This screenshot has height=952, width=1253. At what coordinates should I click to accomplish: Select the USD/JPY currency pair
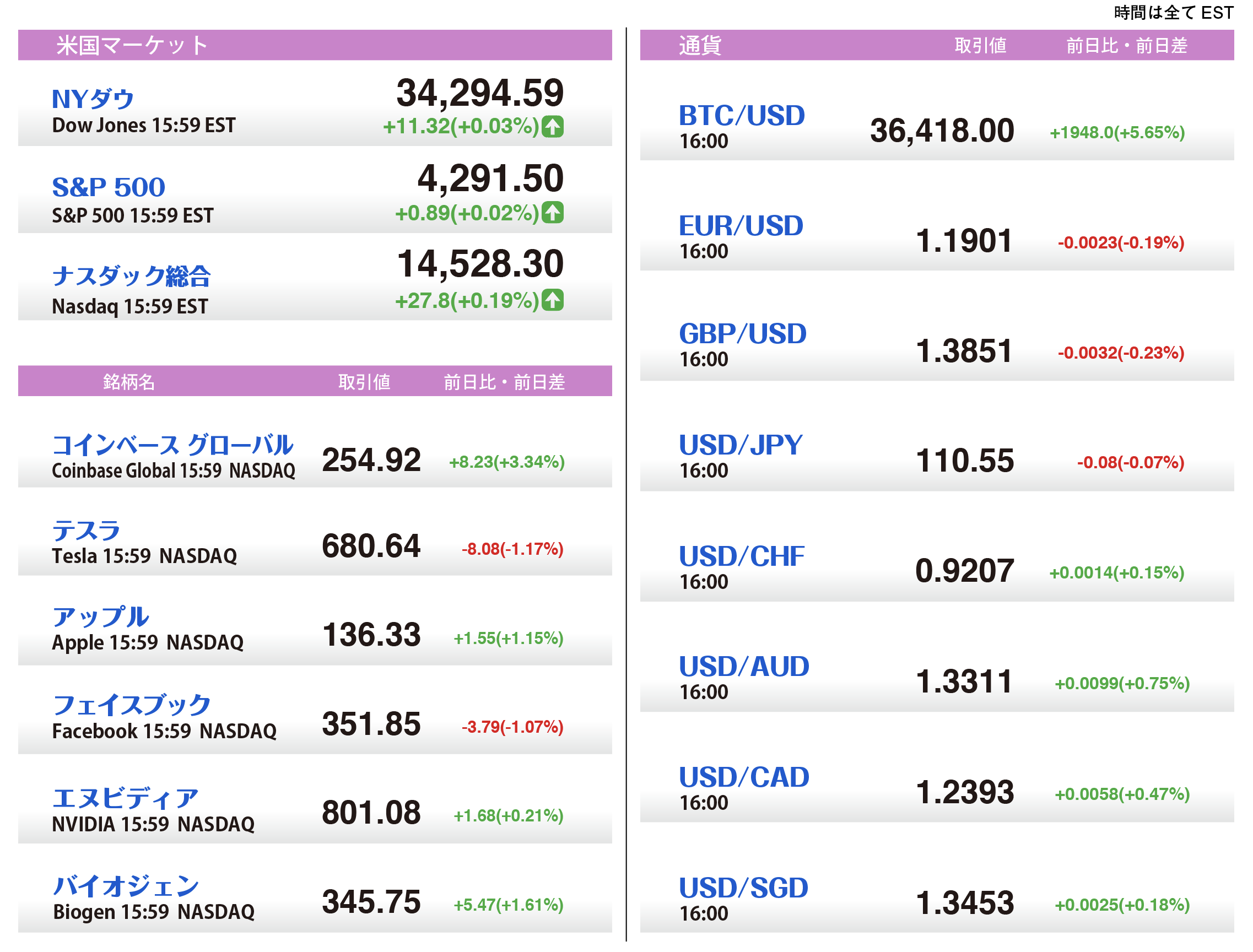tap(741, 445)
